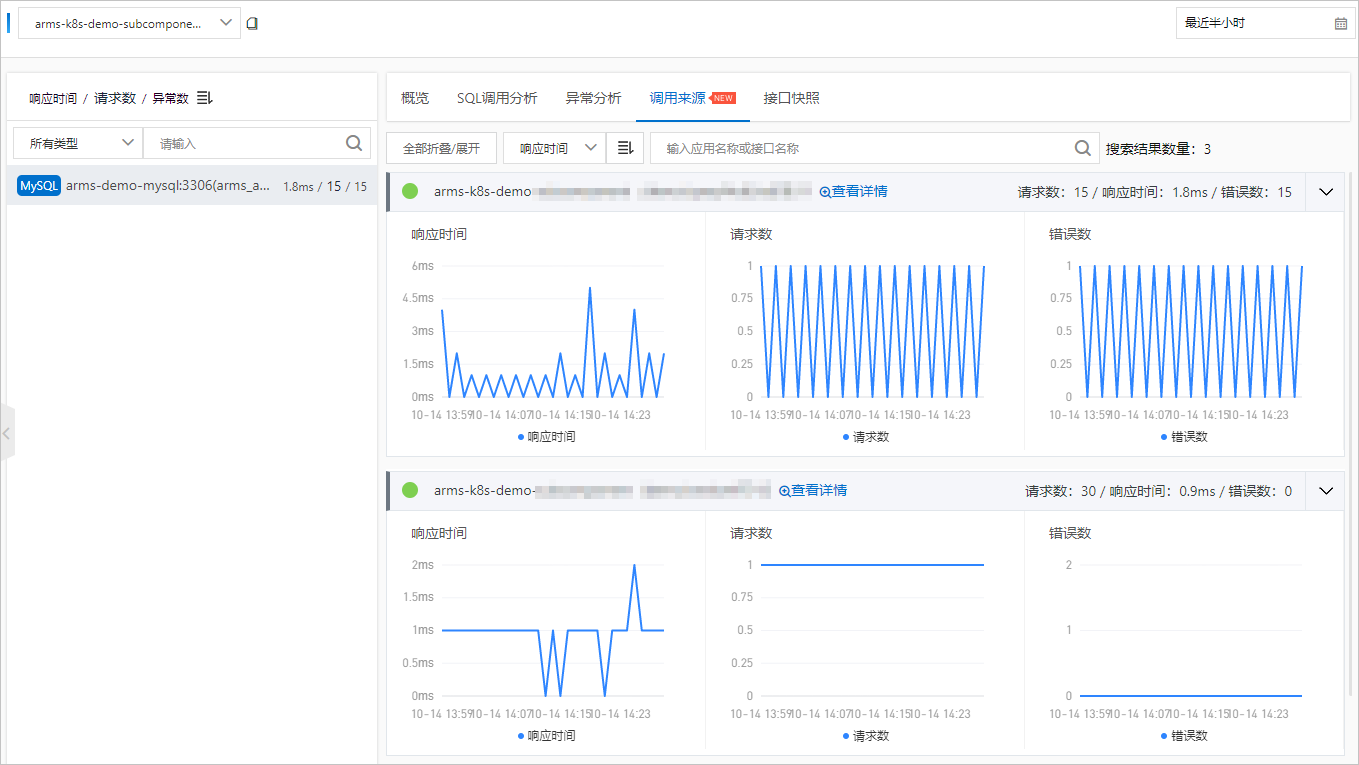Click search icon in application name field
This screenshot has width=1359, height=765.
coord(1082,148)
